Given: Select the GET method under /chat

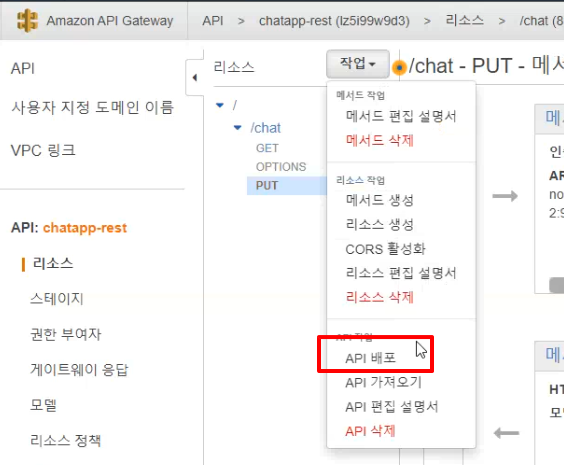Looking at the screenshot, I should (x=267, y=148).
